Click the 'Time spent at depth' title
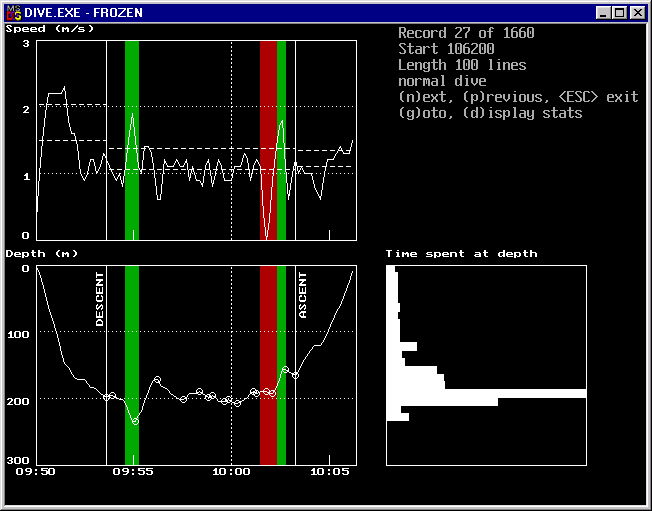 click(x=462, y=254)
